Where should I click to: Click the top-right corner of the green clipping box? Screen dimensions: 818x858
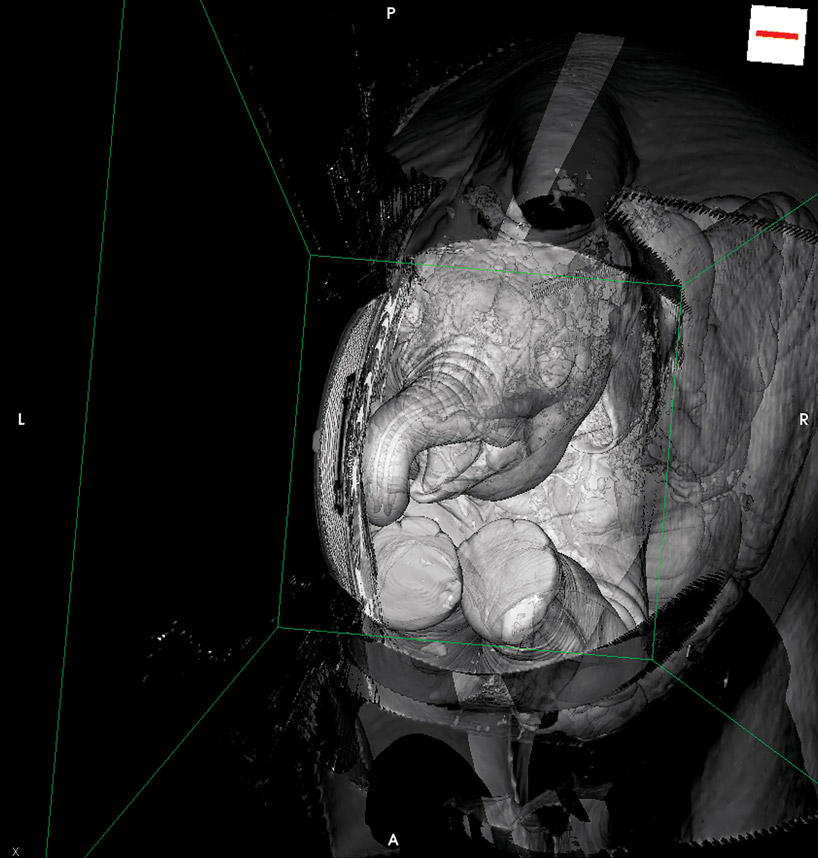tap(682, 286)
